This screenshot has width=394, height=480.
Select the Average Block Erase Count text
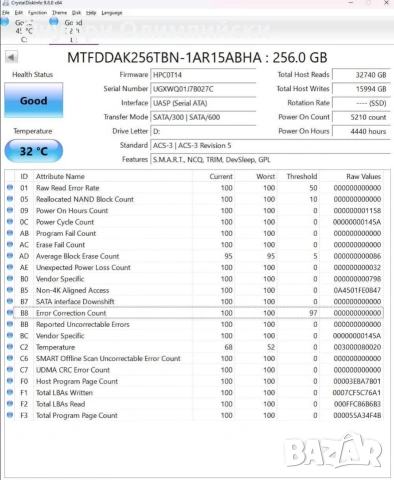point(77,256)
